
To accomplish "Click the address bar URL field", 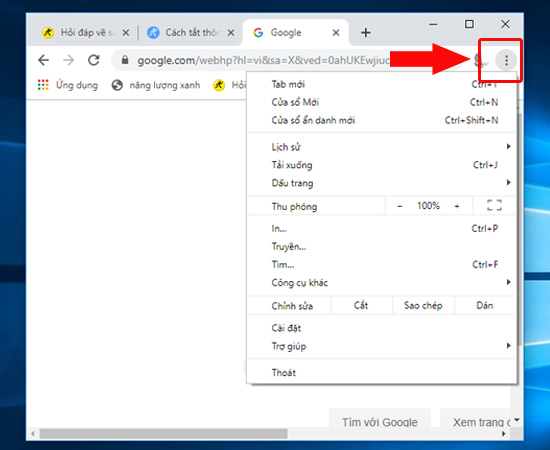I will tap(263, 60).
